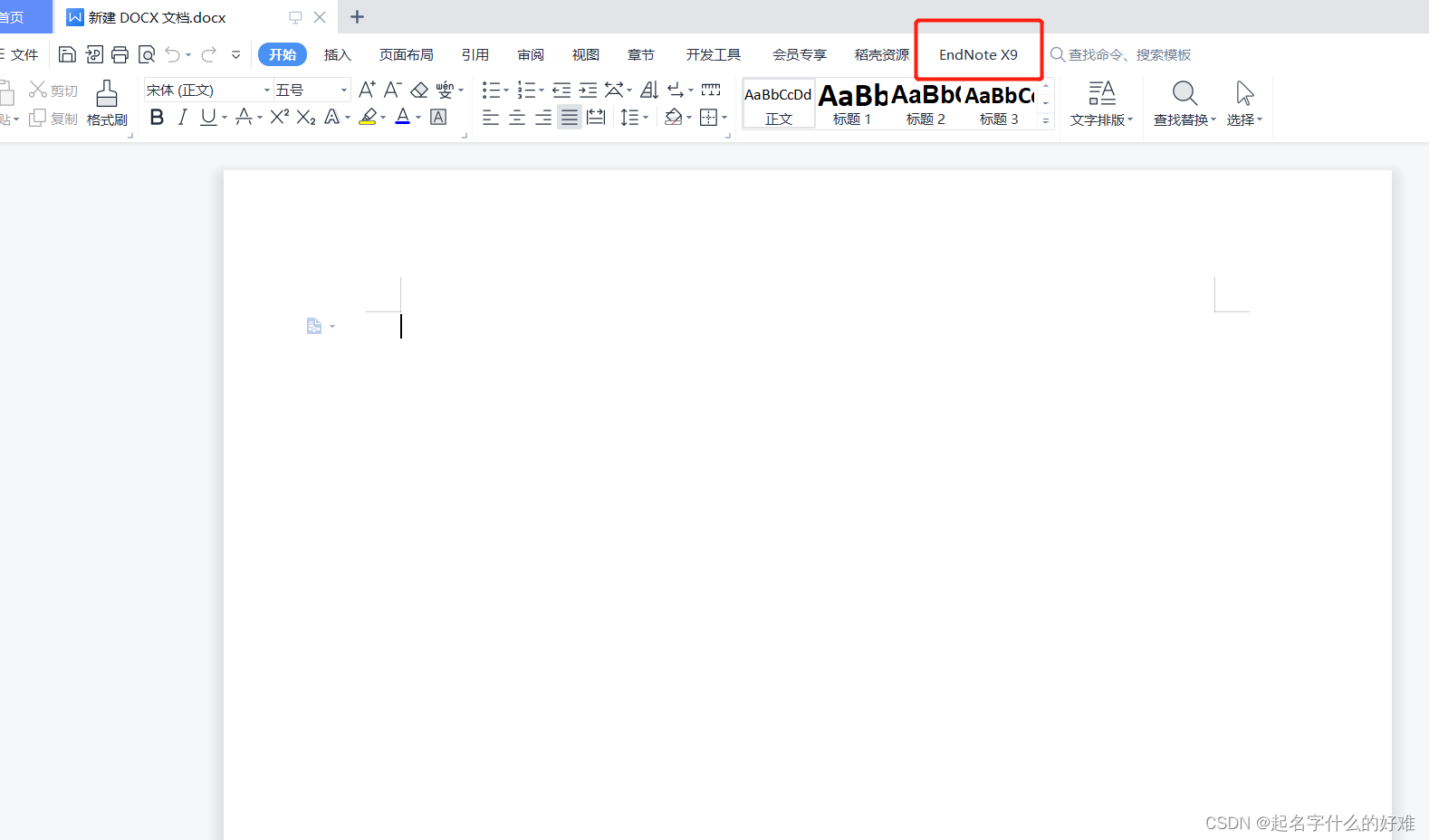The height and width of the screenshot is (840, 1429).
Task: Toggle Superscript formatting
Action: click(280, 117)
